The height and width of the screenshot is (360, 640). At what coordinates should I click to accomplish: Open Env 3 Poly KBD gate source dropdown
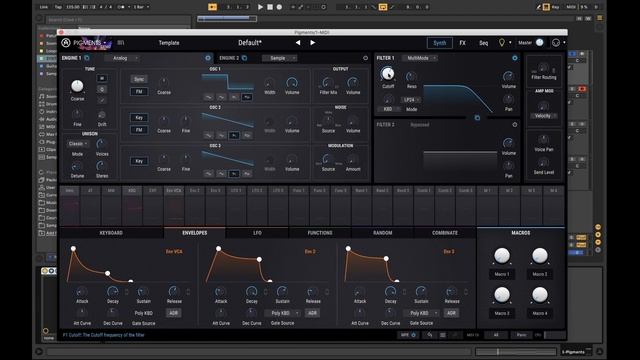tap(422, 313)
